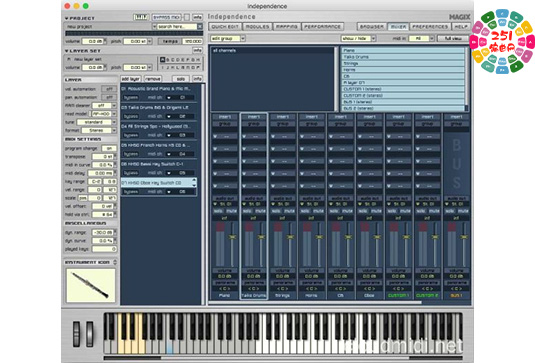Click the modulation wheel beside keyboard

point(89,334)
